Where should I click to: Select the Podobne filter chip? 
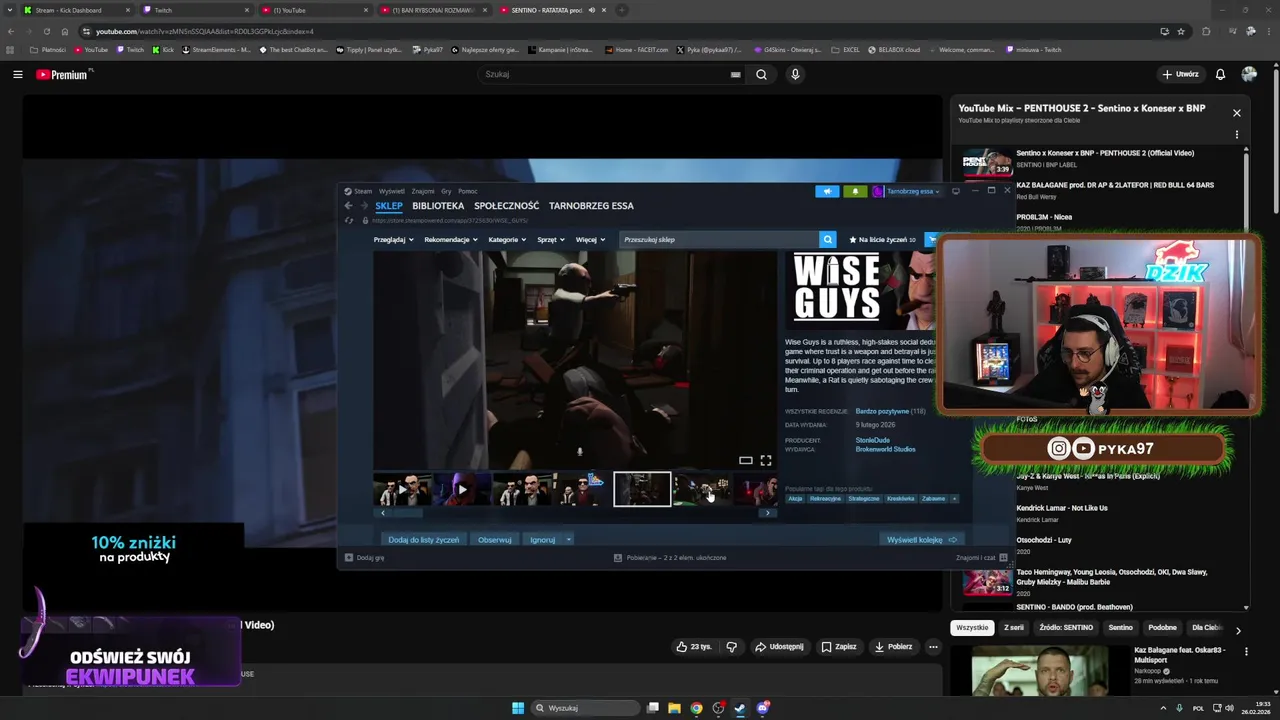click(1162, 628)
